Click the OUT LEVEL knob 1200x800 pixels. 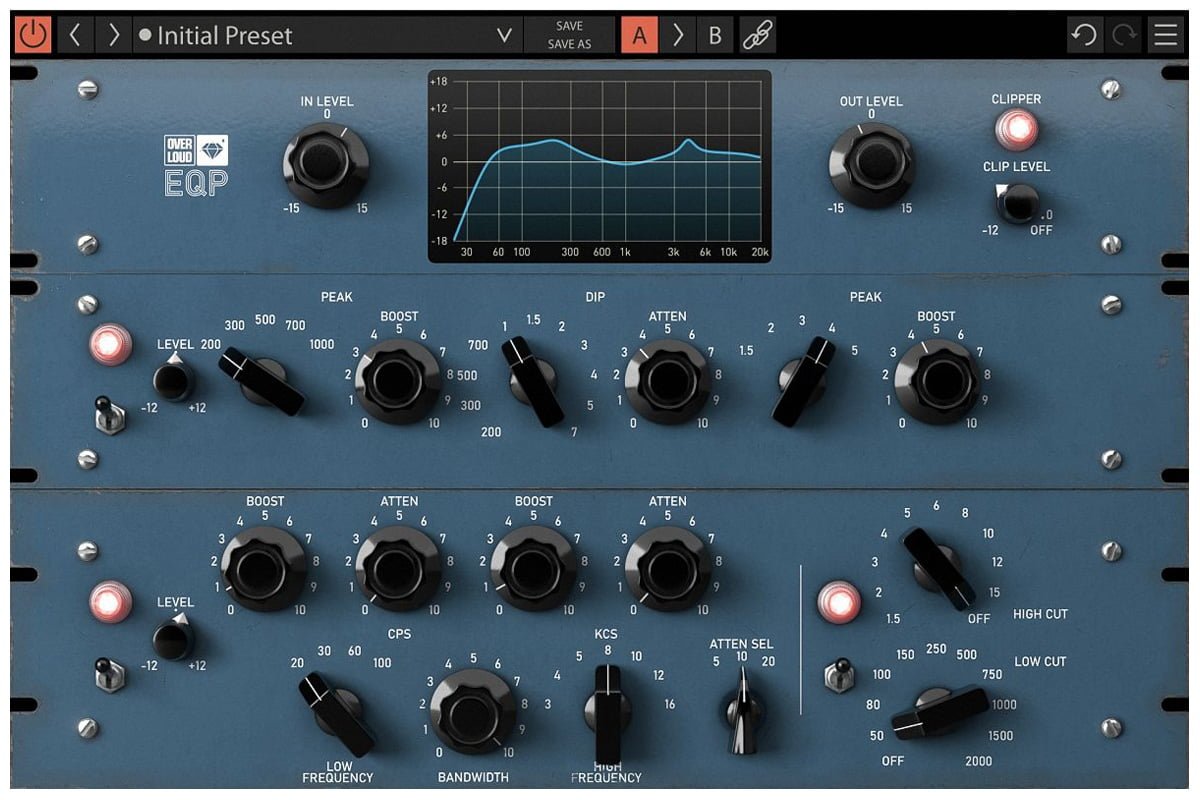(872, 165)
